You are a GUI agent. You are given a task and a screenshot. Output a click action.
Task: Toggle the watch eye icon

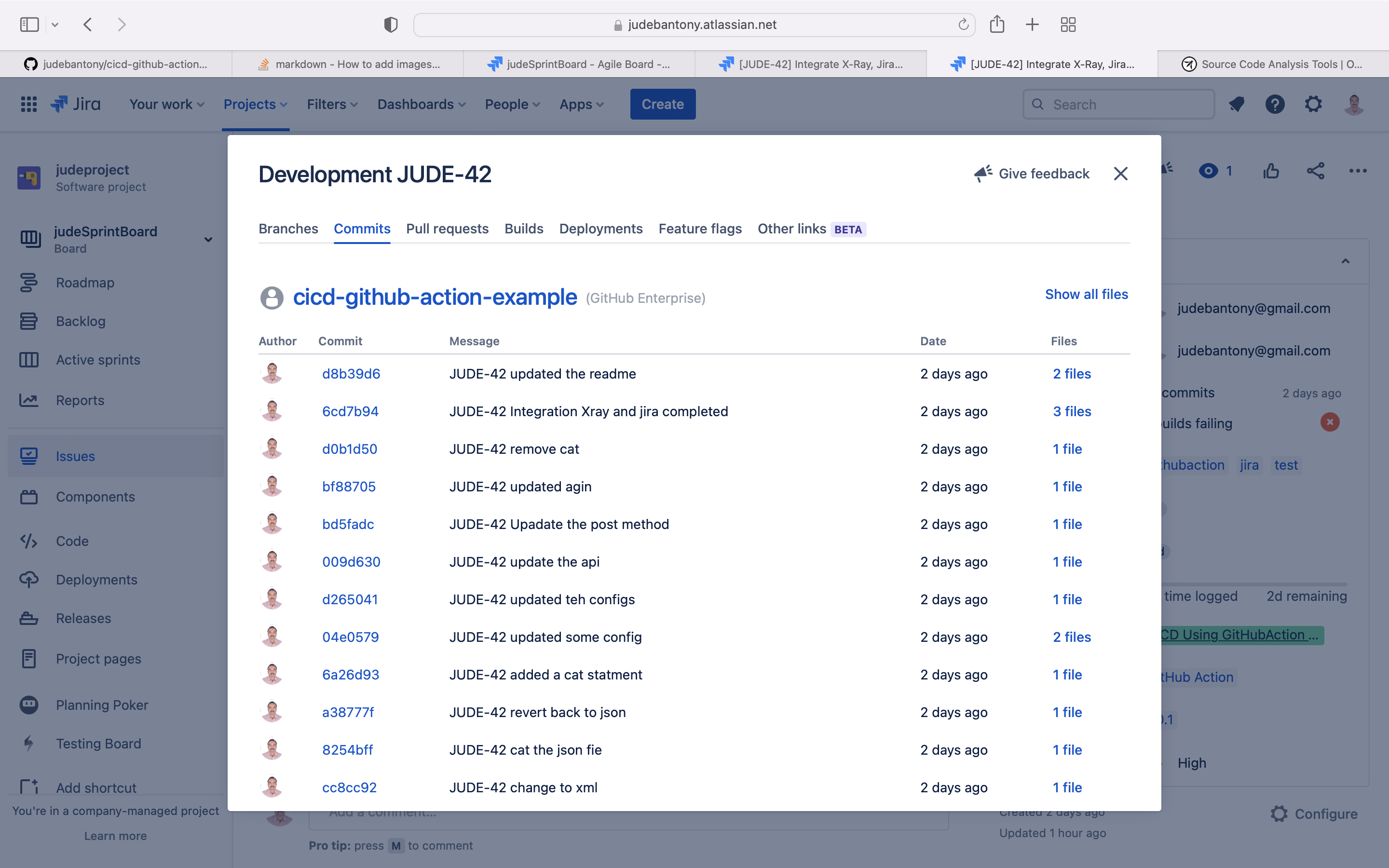(1208, 171)
